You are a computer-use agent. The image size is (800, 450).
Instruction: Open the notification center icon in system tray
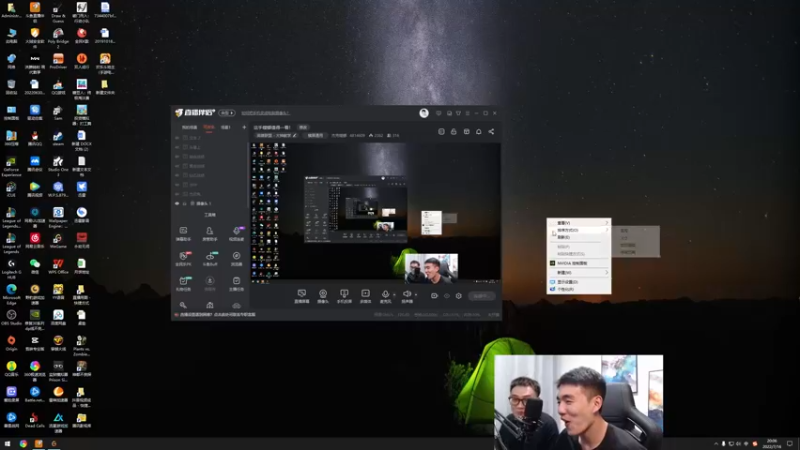[790, 444]
